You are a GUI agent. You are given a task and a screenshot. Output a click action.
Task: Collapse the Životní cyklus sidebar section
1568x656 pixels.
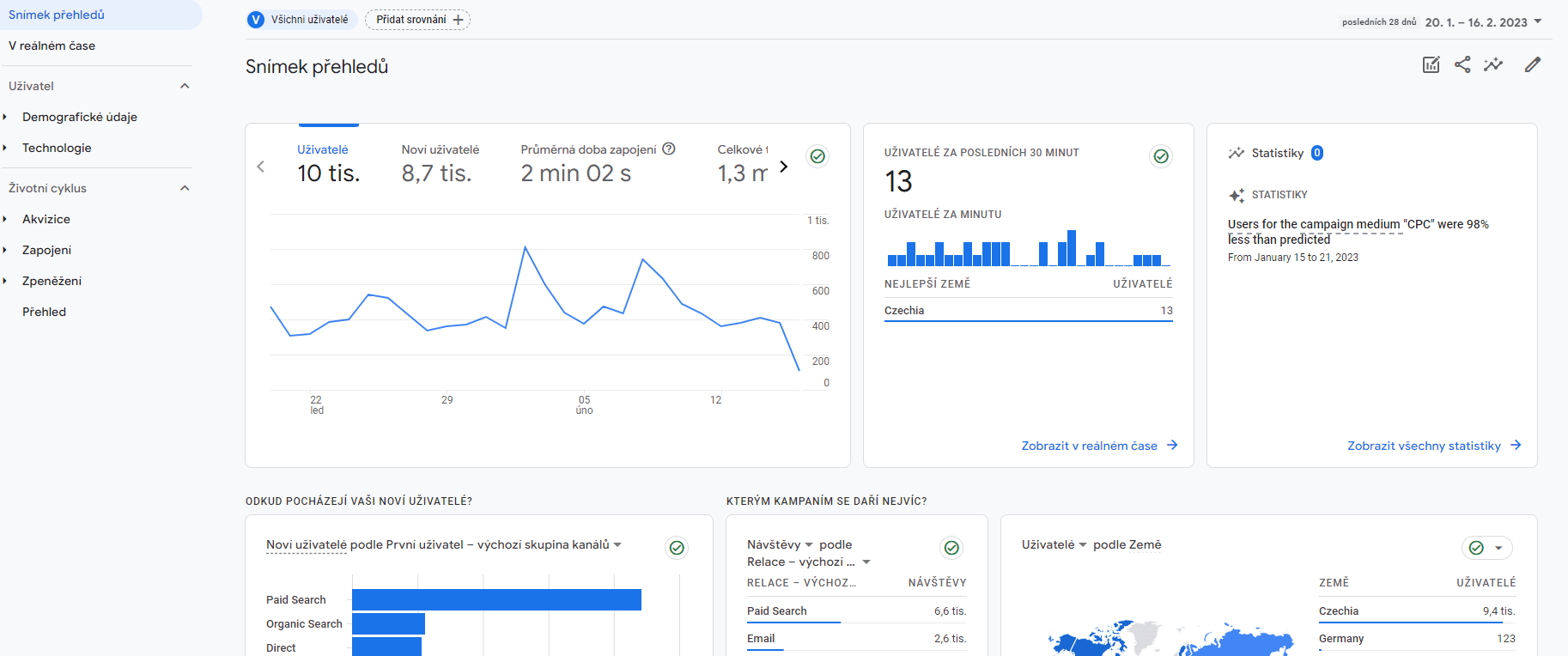(x=185, y=188)
